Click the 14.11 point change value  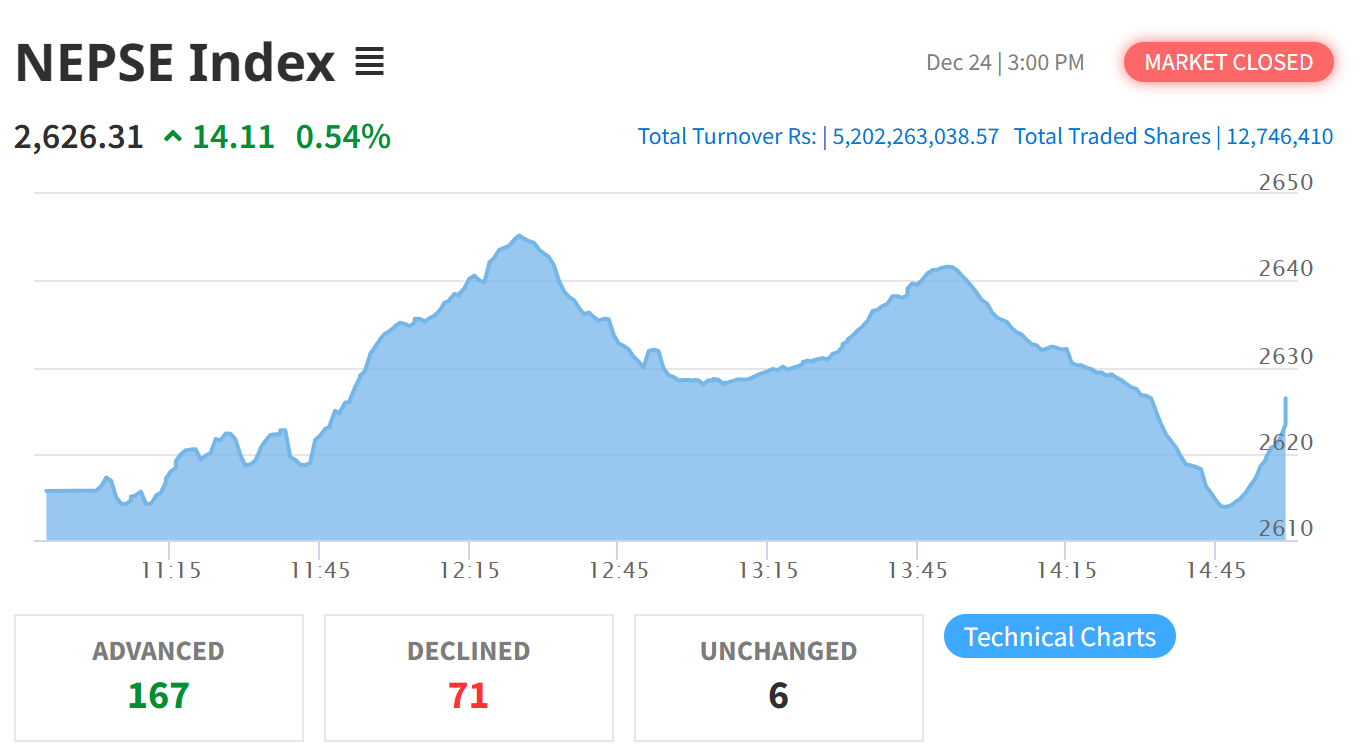pos(233,137)
